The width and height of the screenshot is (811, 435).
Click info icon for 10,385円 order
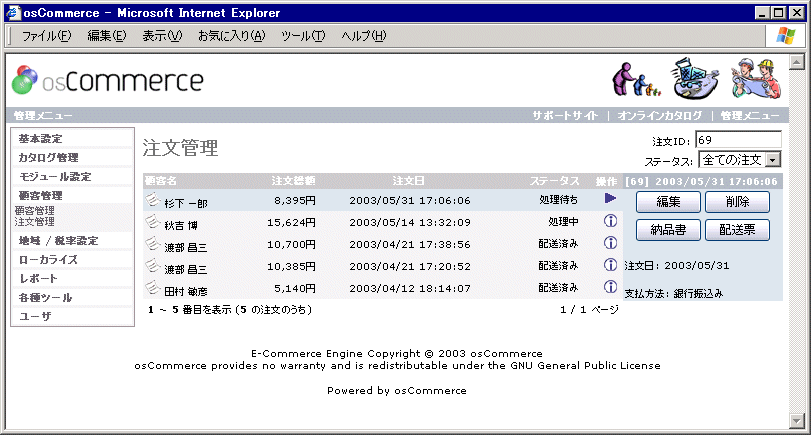pos(610,265)
